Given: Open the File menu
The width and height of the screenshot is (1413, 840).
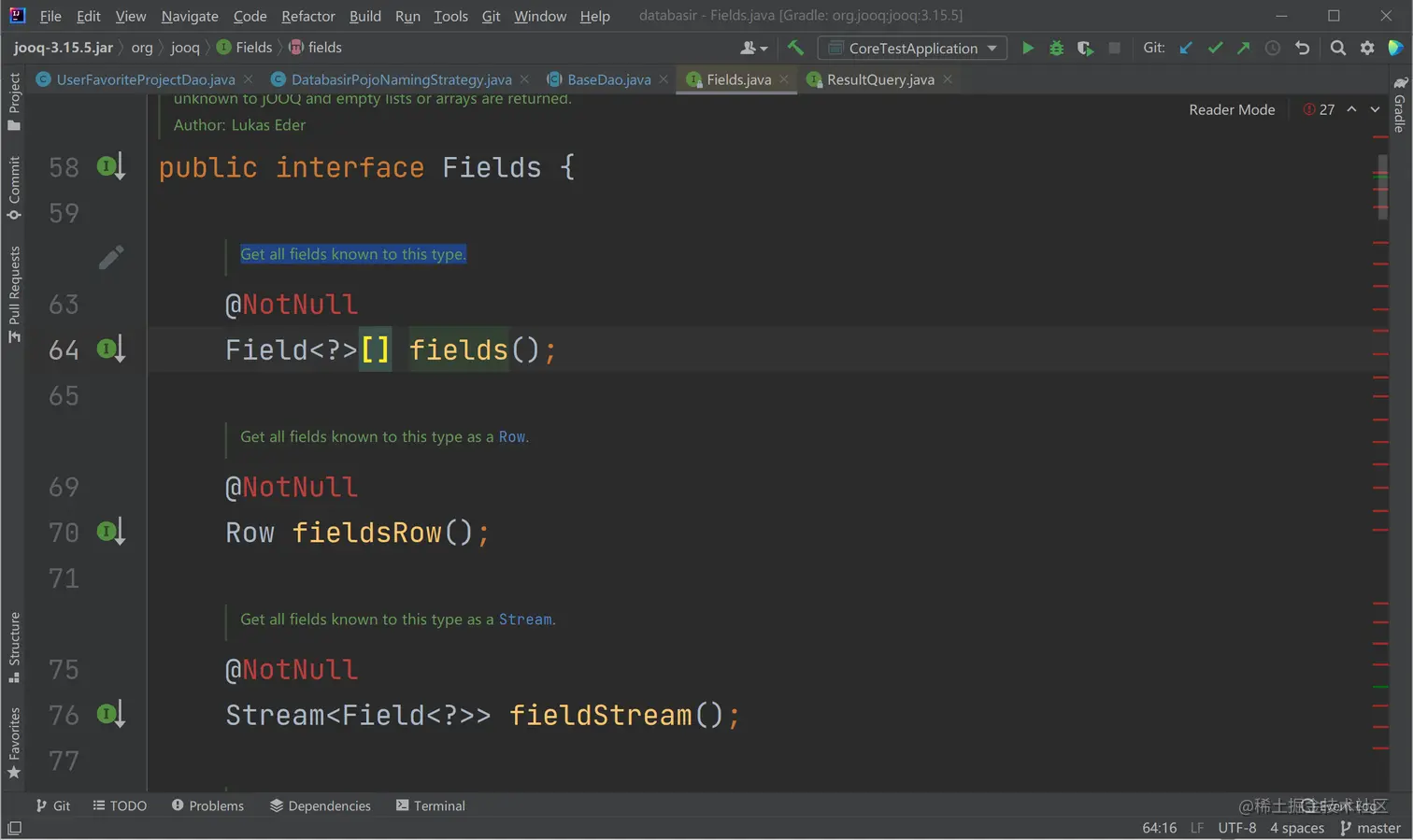Looking at the screenshot, I should coord(50,16).
